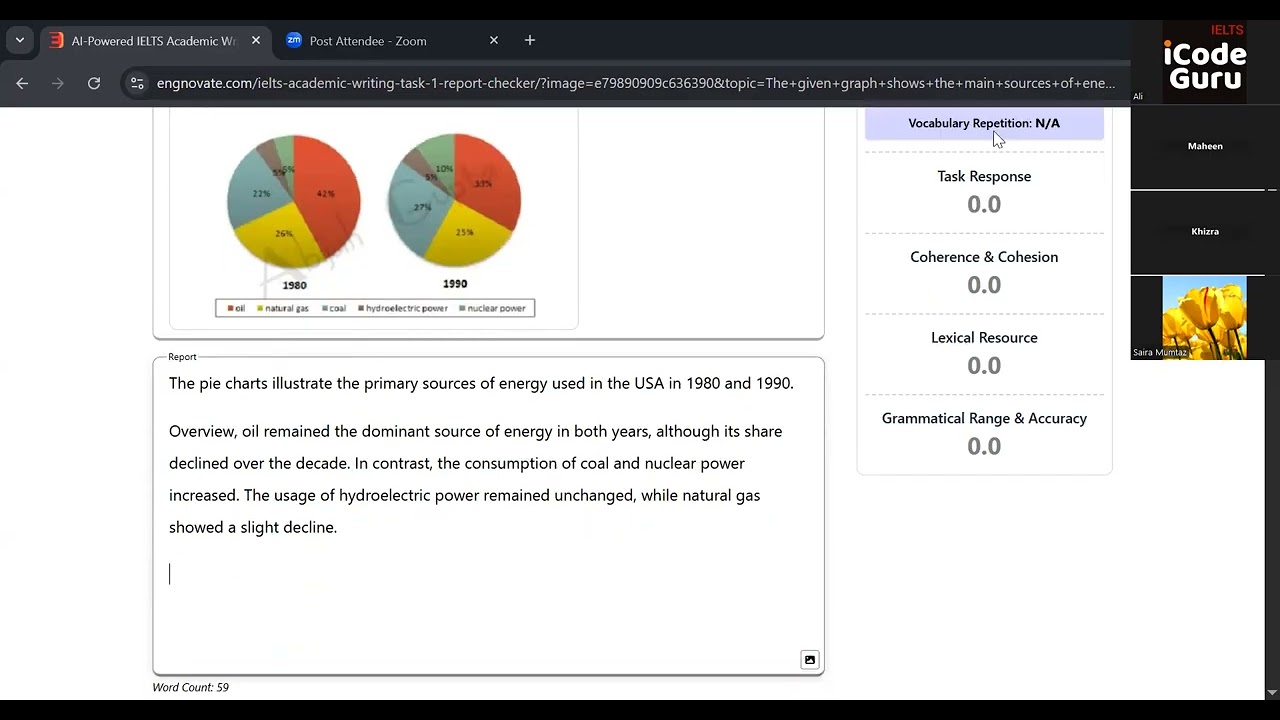Click the Zoom favicon on second tab
This screenshot has height=720, width=1280.
294,41
